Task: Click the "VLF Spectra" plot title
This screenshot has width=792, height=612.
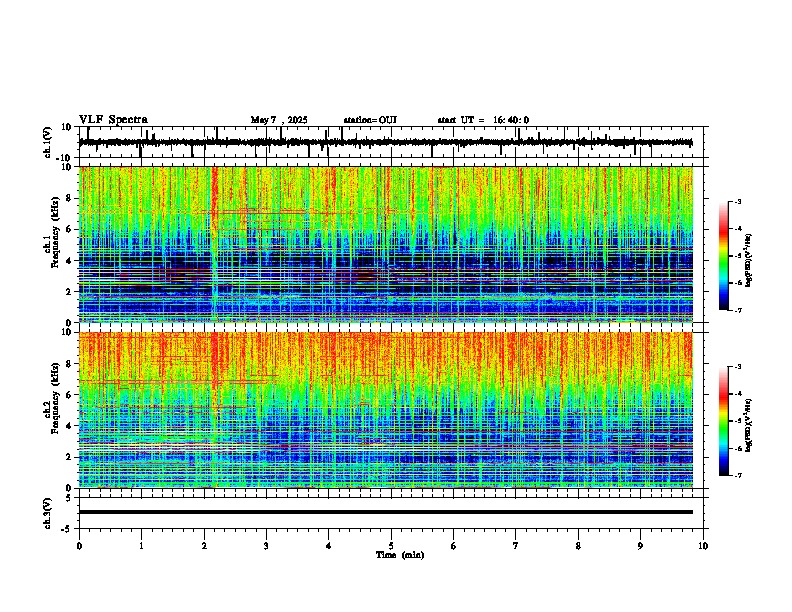Action: 113,119
